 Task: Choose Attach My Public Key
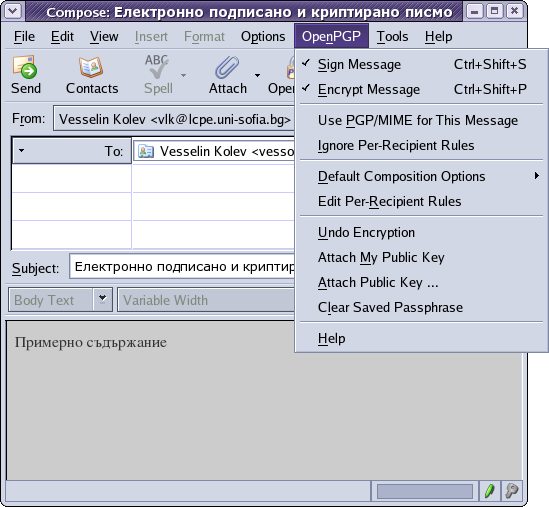[422, 257]
